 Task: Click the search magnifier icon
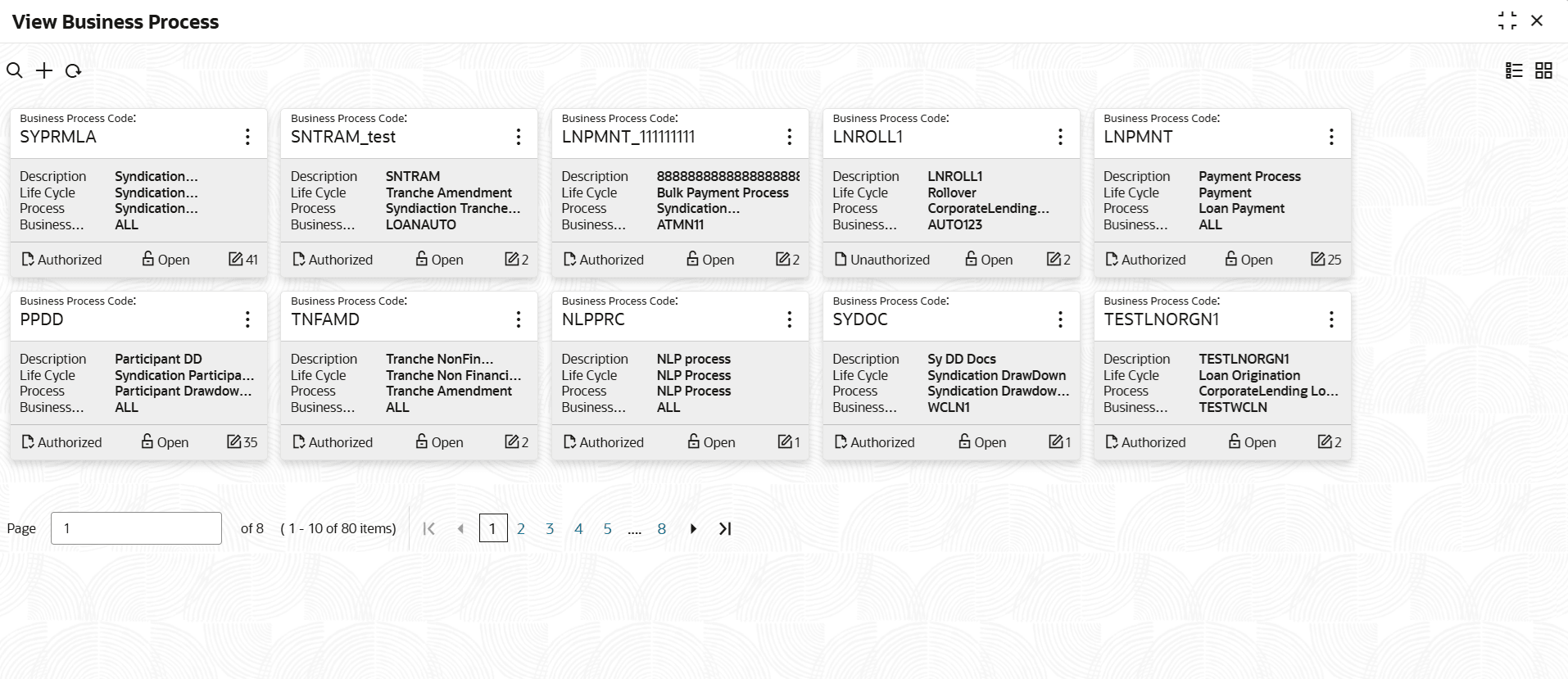point(15,70)
